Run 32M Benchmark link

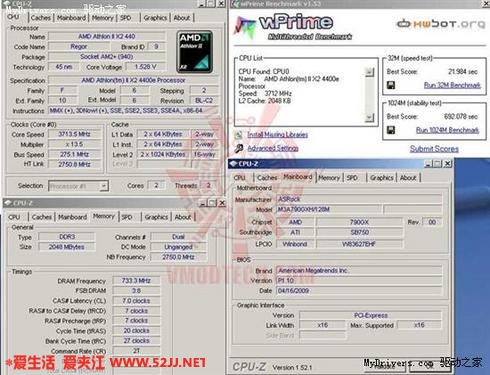[452, 85]
